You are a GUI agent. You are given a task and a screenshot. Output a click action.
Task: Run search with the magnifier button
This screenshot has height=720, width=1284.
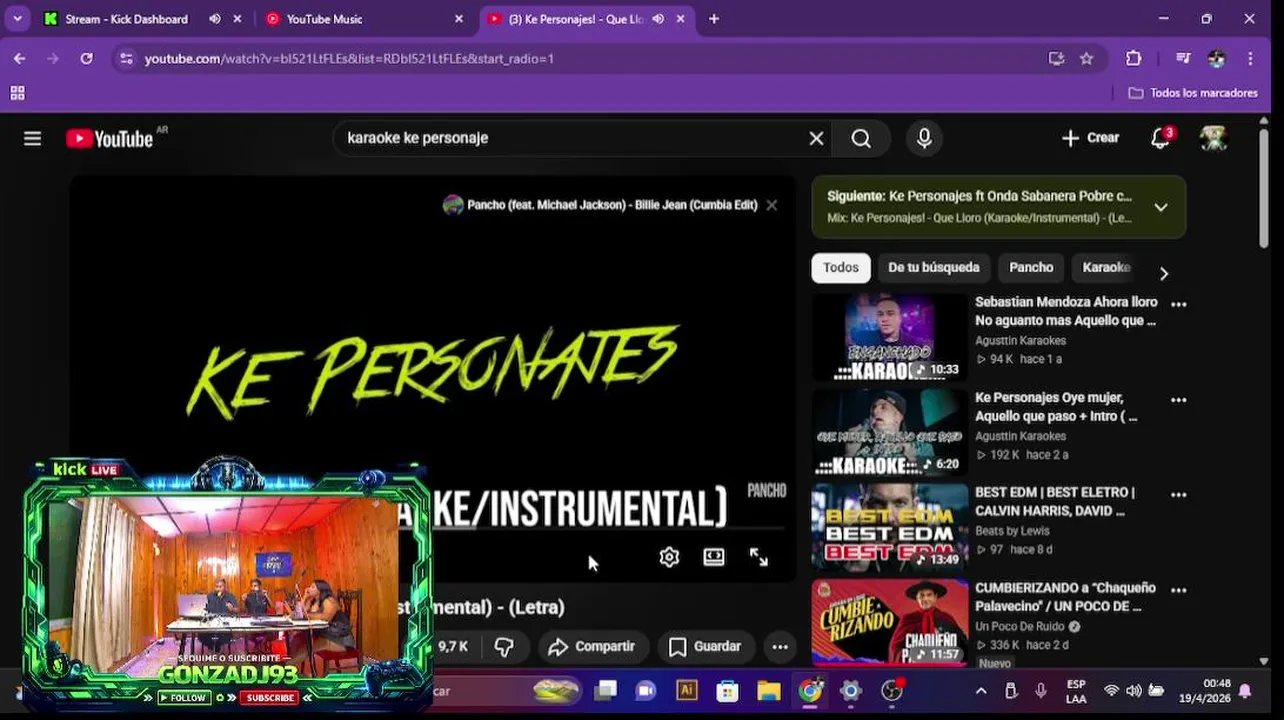pyautogui.click(x=861, y=139)
